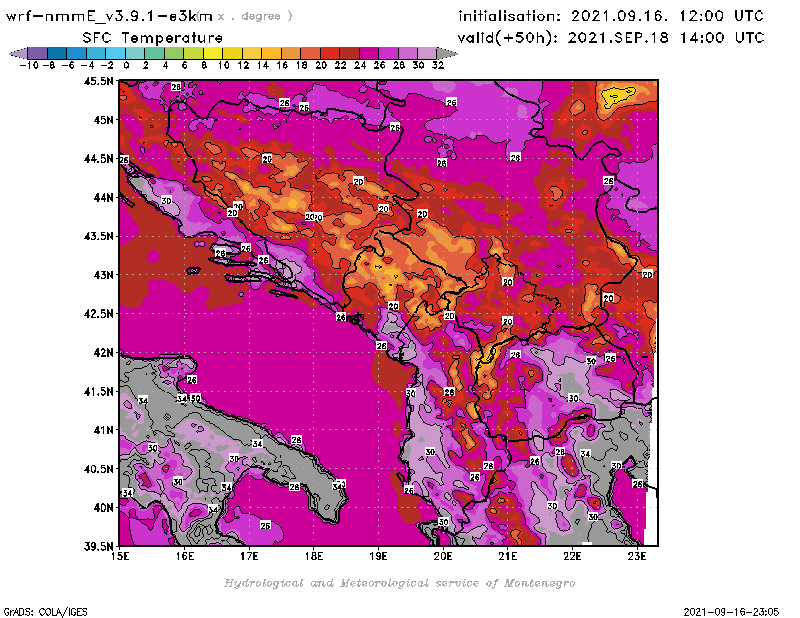Screen dimensions: 800x618
Task: Click the '45.5N' latitude label
Action: [x=98, y=81]
